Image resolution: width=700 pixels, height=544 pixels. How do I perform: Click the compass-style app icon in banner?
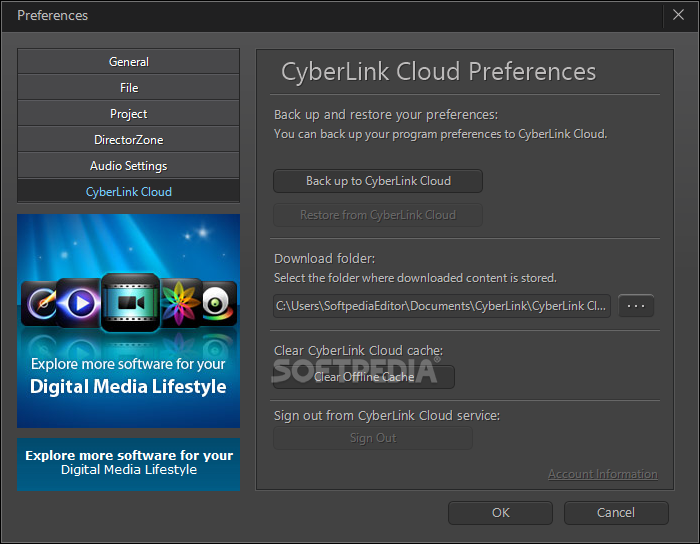(40, 303)
